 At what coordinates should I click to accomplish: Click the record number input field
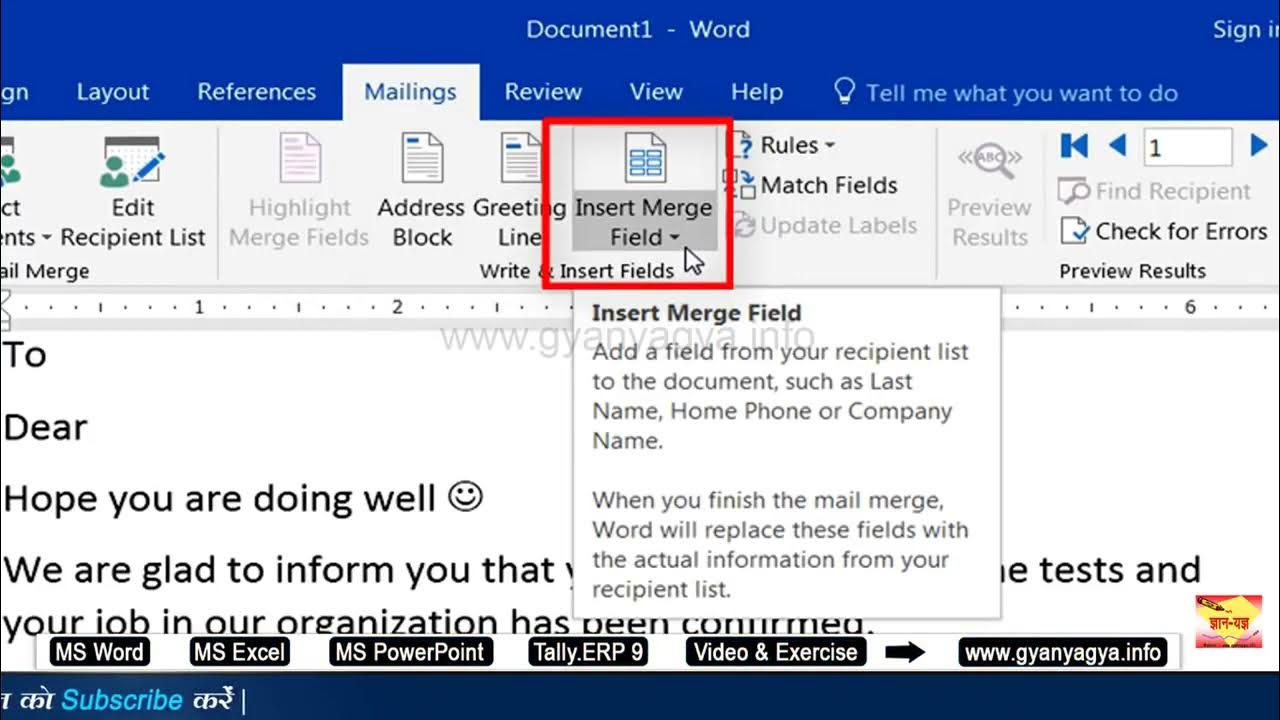(1188, 148)
